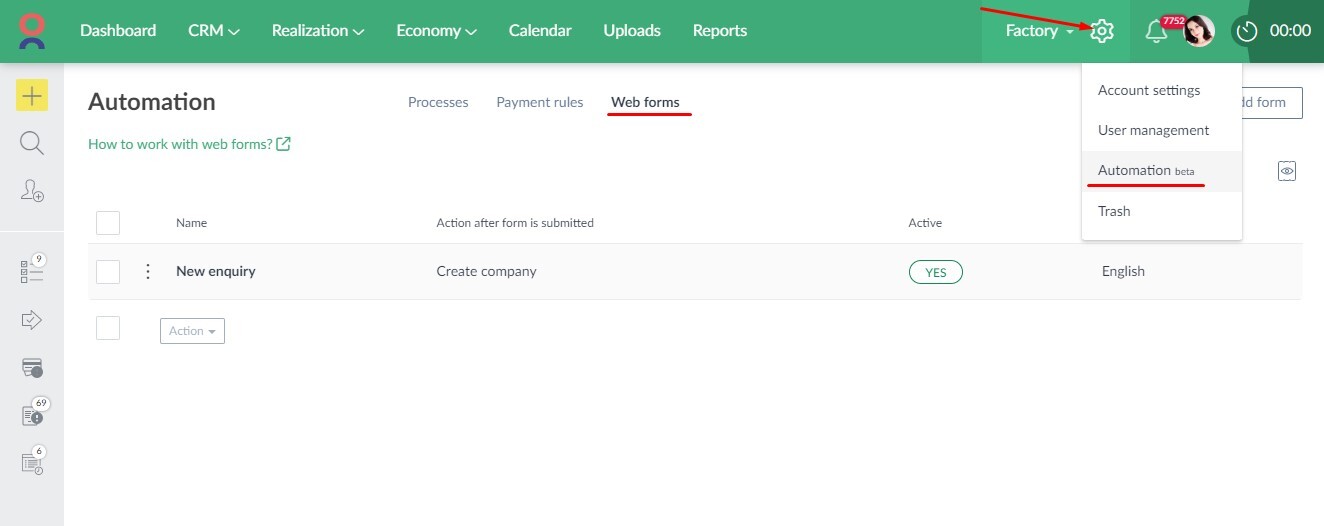Open search with the magnifier icon

[x=32, y=143]
